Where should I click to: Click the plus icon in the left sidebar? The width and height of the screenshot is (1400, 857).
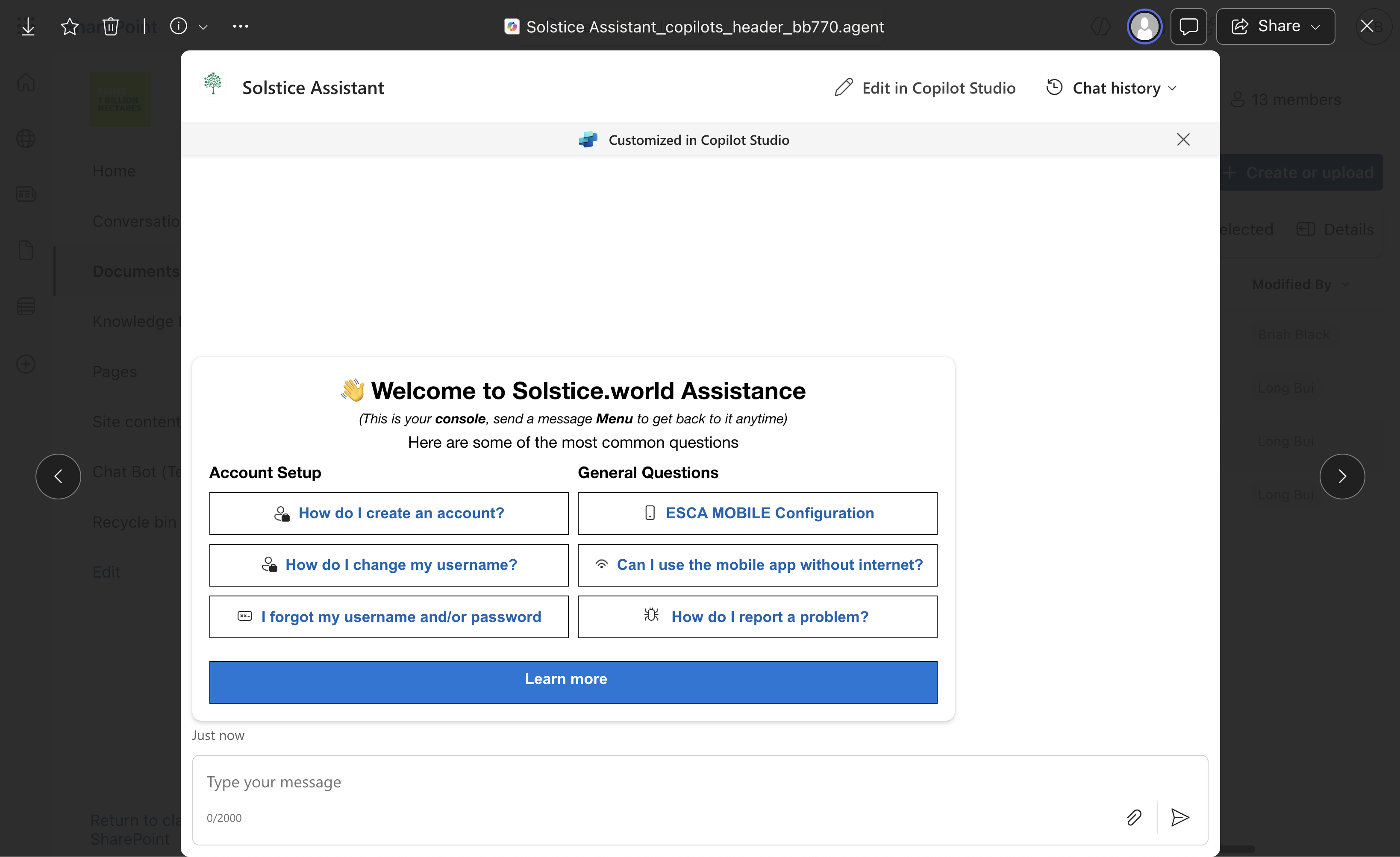pyautogui.click(x=26, y=364)
